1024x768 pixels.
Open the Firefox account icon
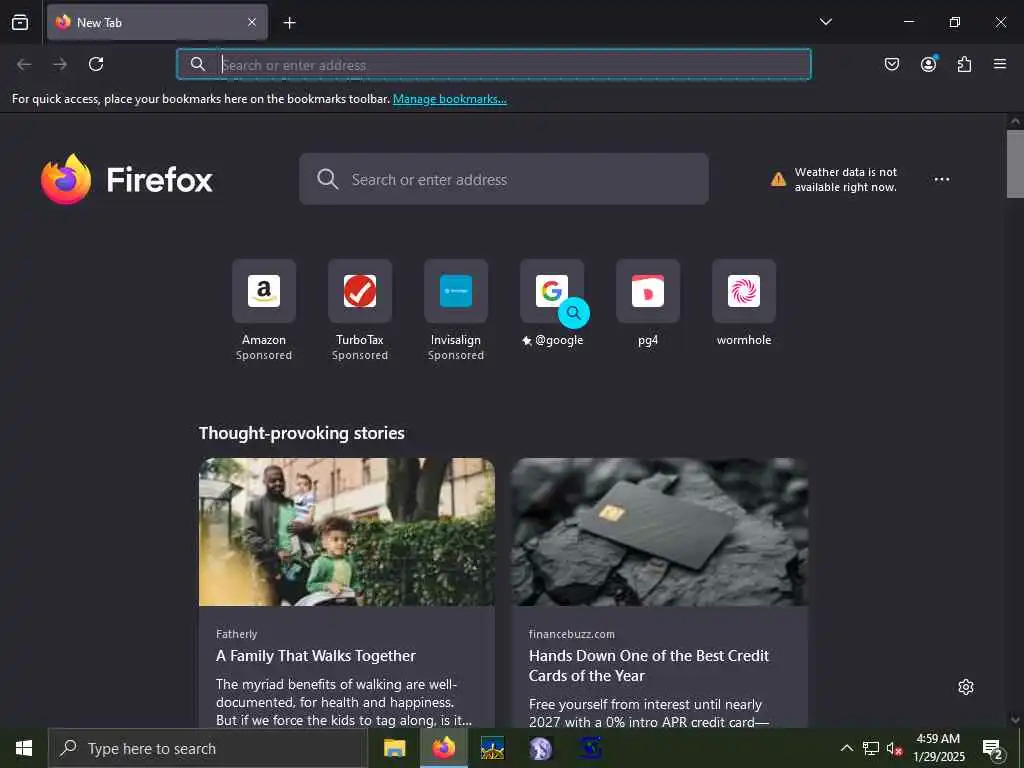coord(928,64)
